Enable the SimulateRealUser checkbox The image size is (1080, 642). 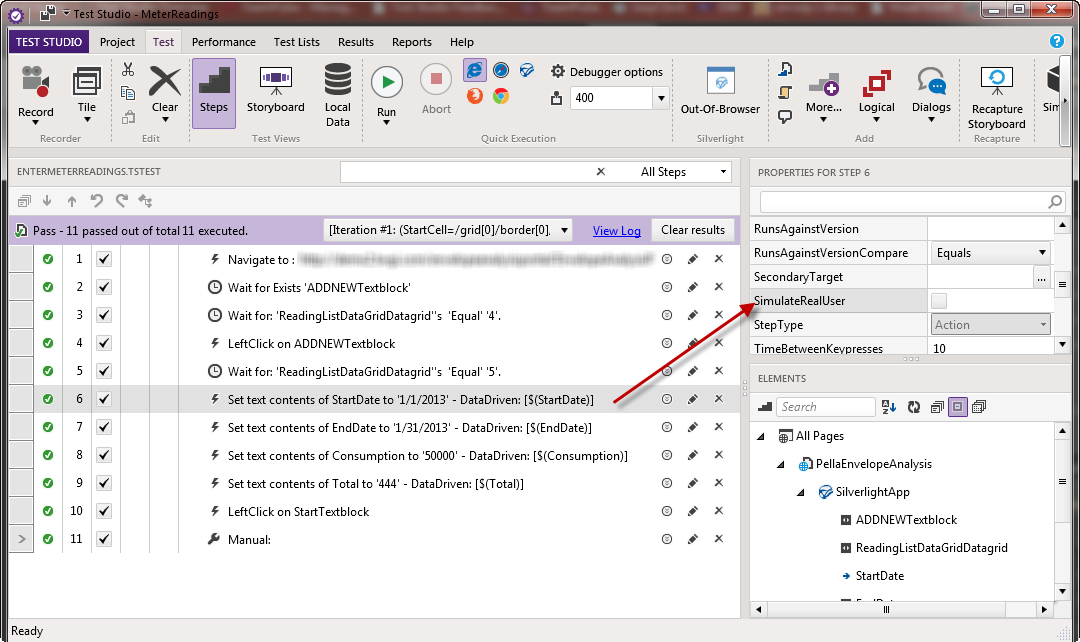tap(939, 301)
